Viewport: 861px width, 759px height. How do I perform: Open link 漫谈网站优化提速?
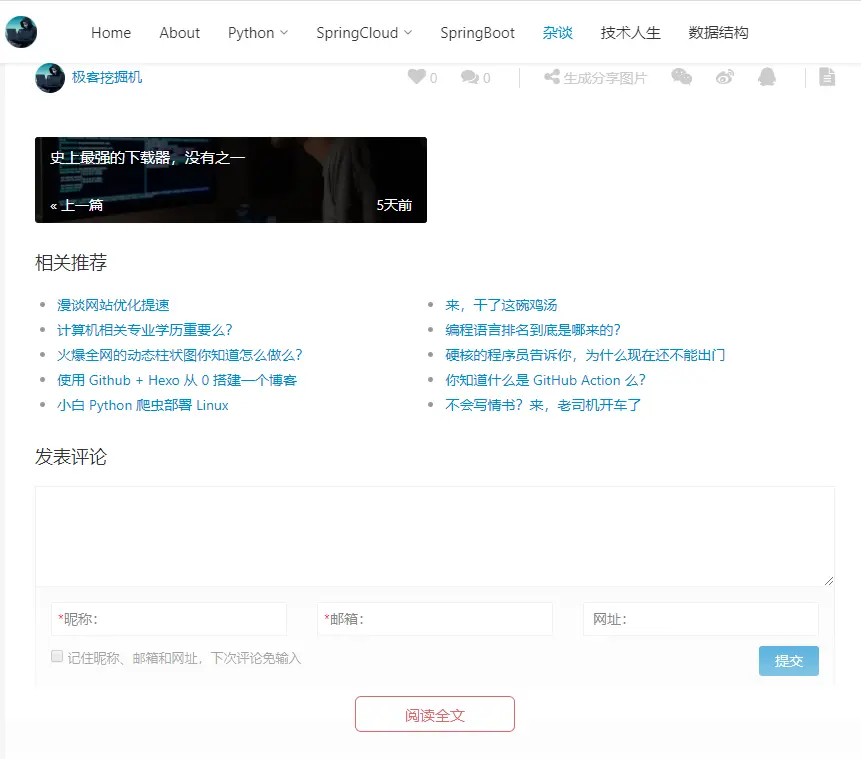pyautogui.click(x=113, y=305)
